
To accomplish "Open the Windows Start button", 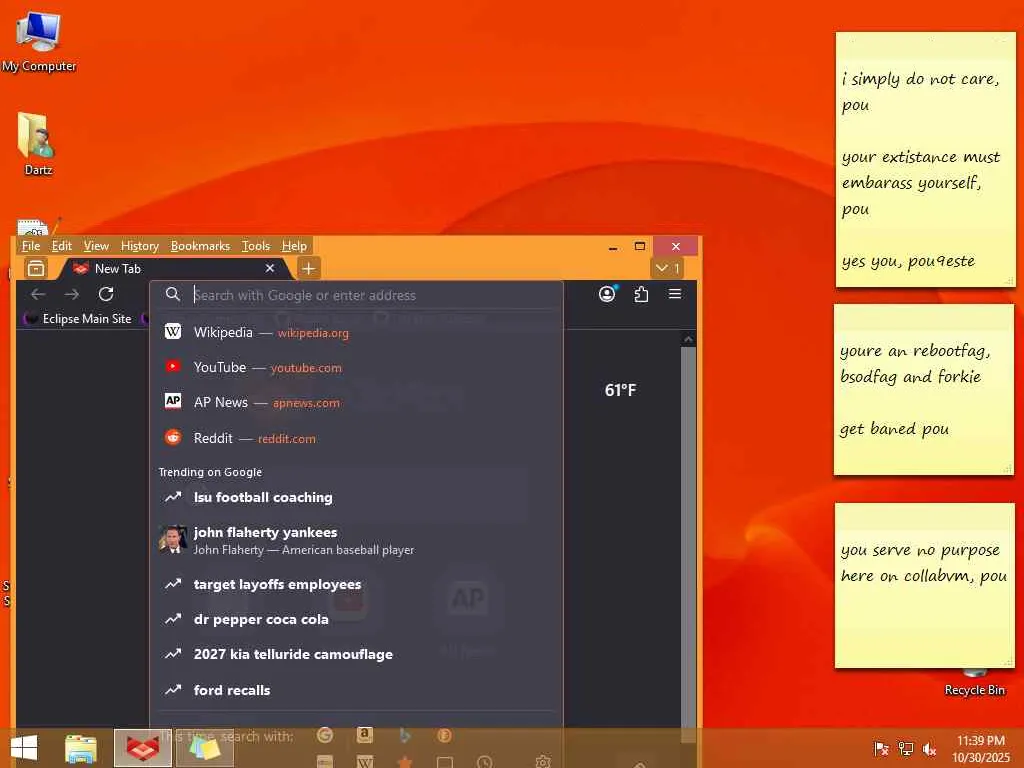I will pyautogui.click(x=24, y=748).
